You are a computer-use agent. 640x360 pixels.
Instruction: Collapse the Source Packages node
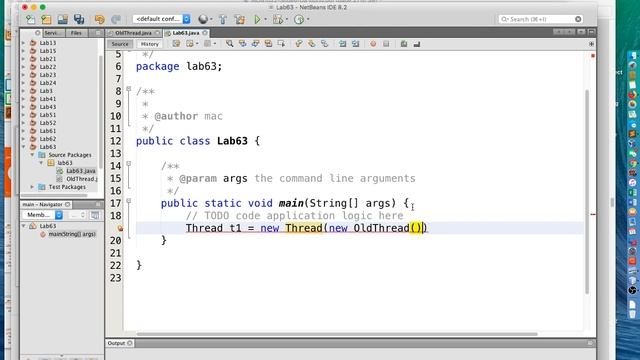point(32,155)
